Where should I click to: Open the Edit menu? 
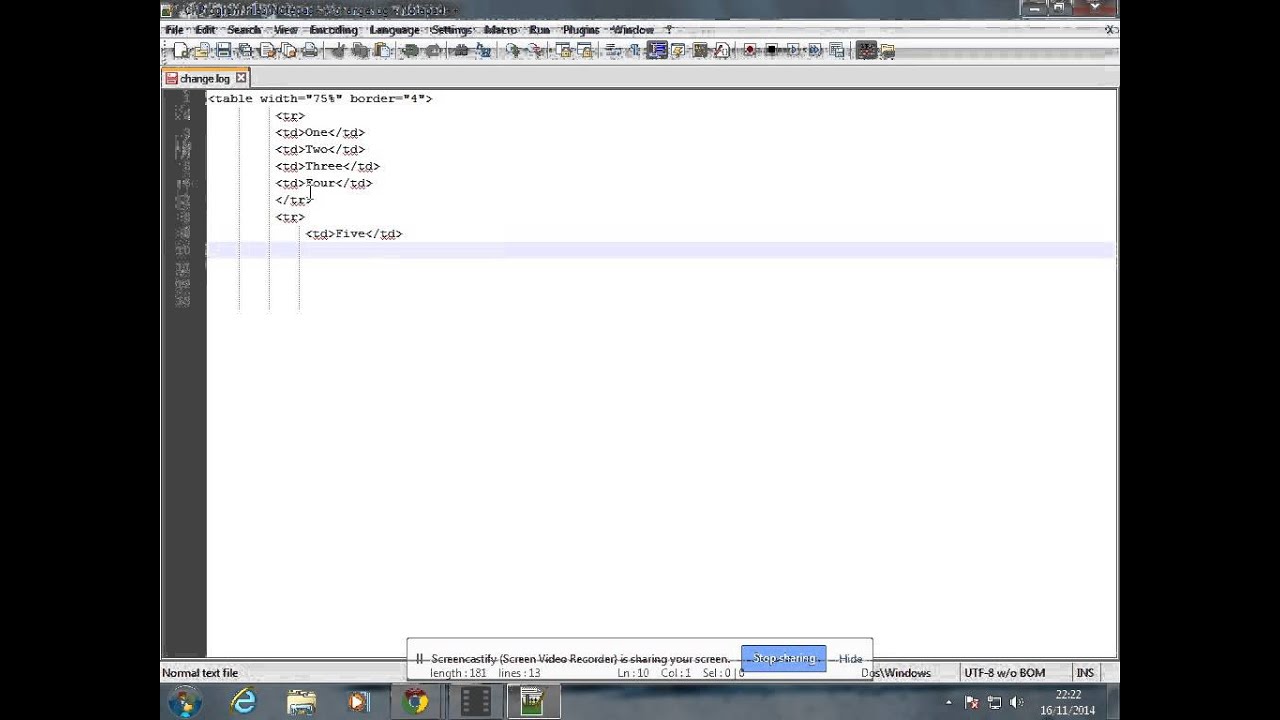coord(206,30)
